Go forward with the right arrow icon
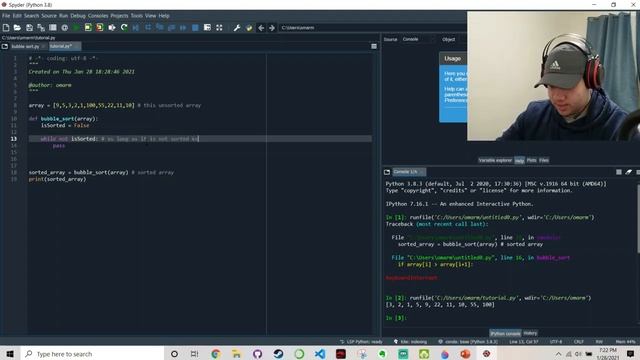 point(272,27)
